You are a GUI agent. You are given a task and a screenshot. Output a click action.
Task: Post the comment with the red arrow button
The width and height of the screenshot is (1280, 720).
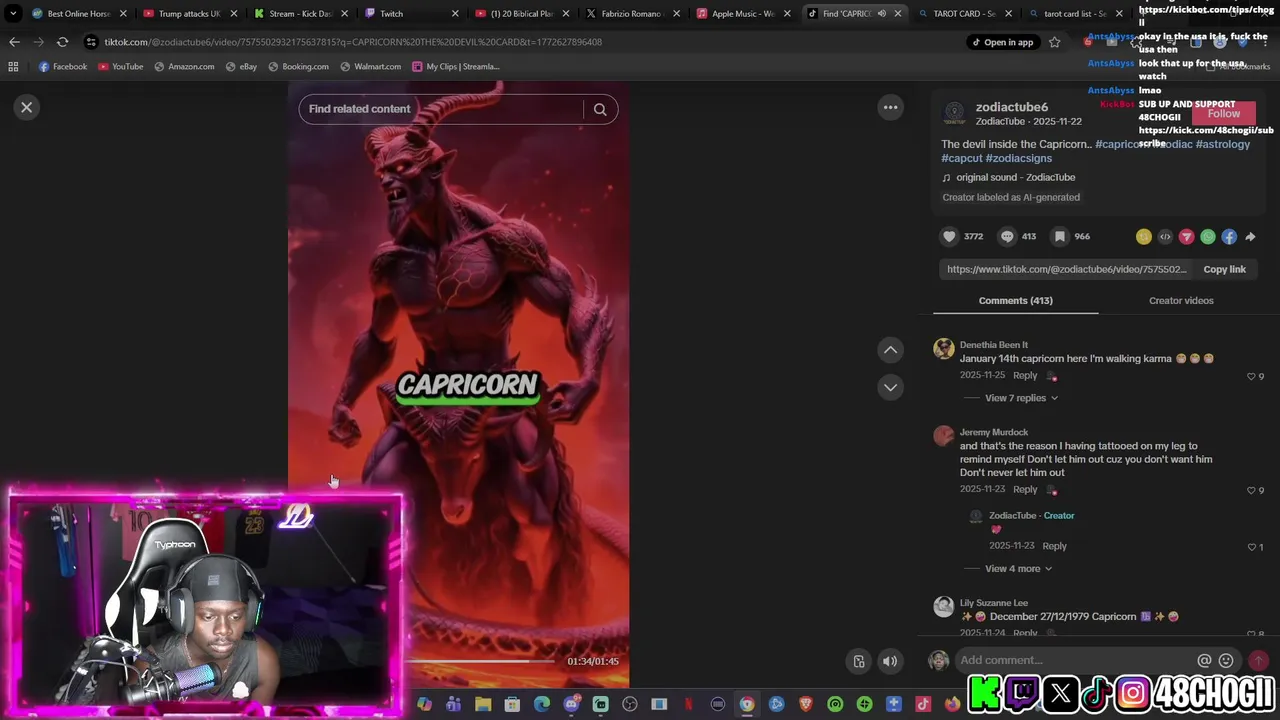[x=1258, y=660]
